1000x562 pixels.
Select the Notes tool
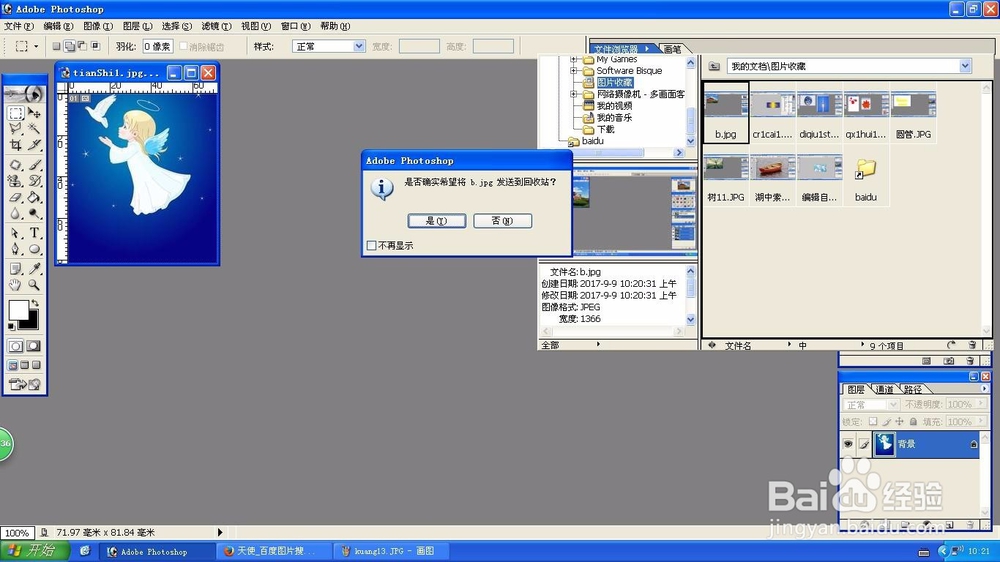tap(16, 269)
